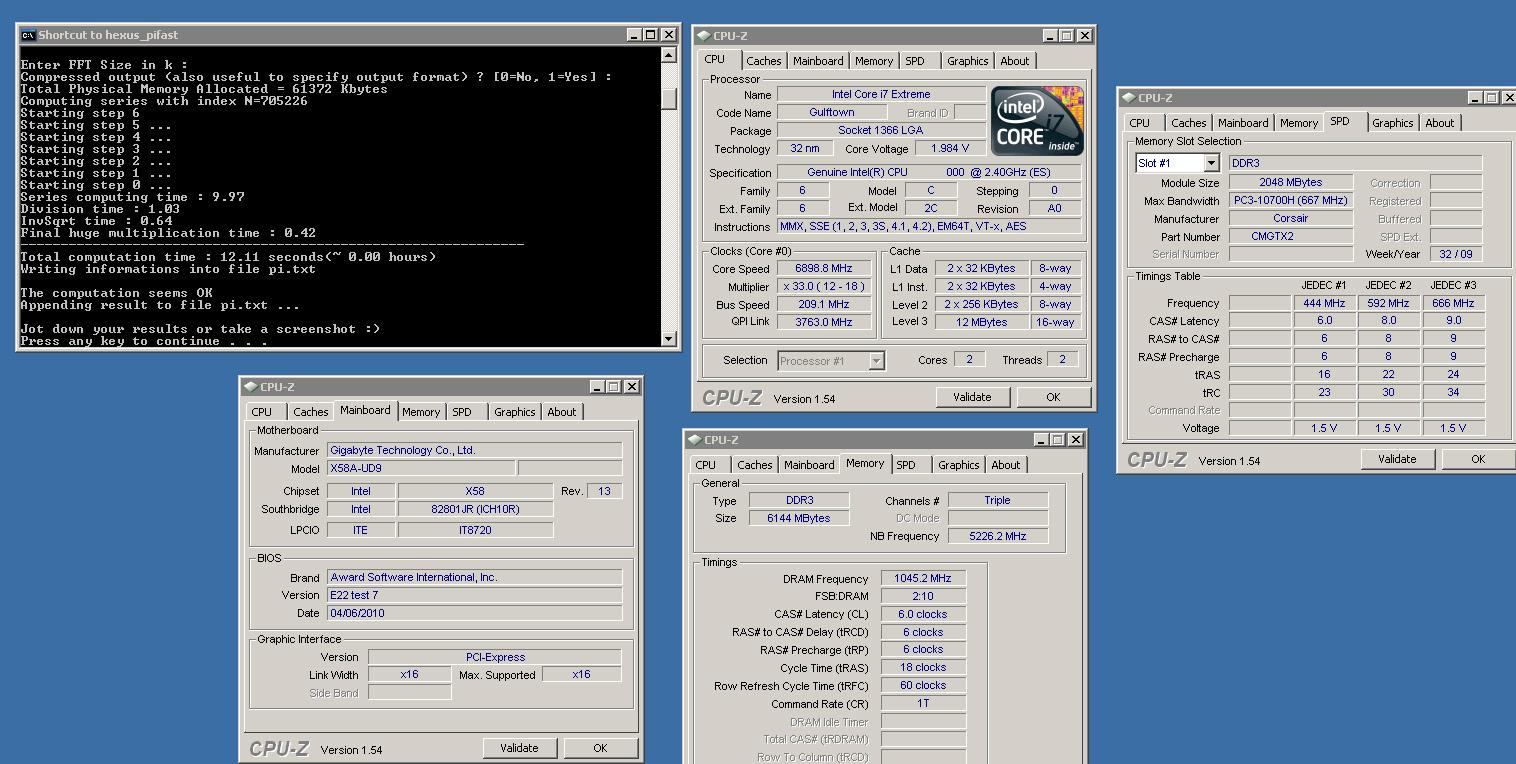The image size is (1516, 764).
Task: Click the NB Frequency 5226.2 MHz value
Action: (997, 536)
